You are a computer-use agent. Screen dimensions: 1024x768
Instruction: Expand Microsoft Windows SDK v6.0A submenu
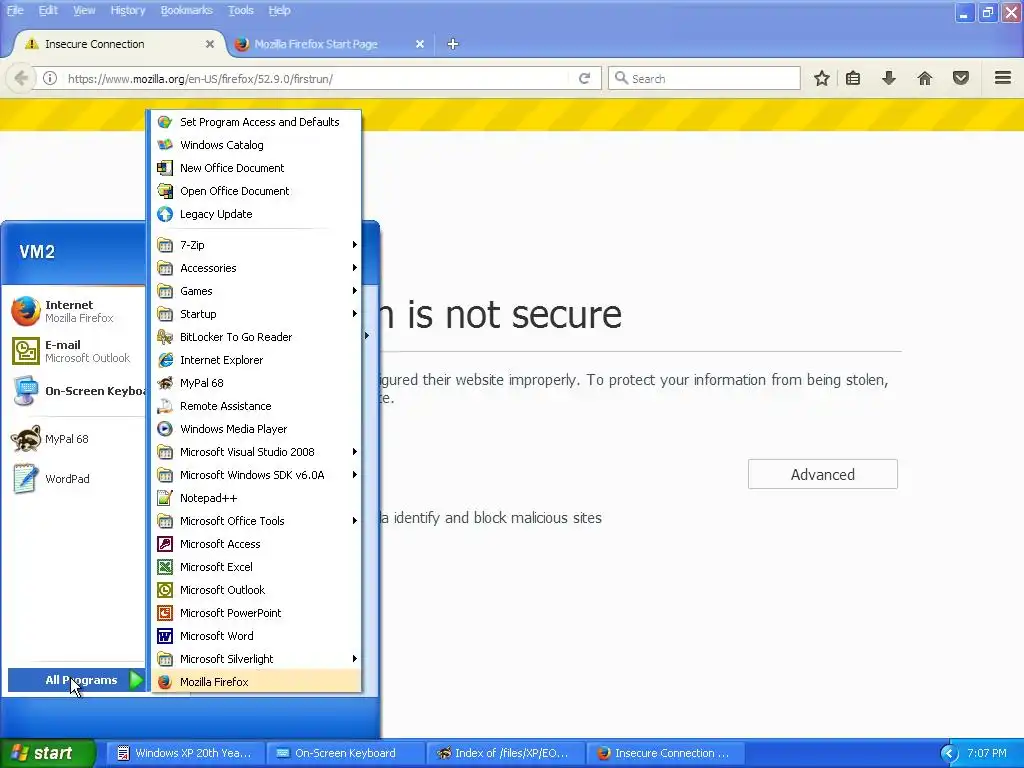click(x=257, y=475)
